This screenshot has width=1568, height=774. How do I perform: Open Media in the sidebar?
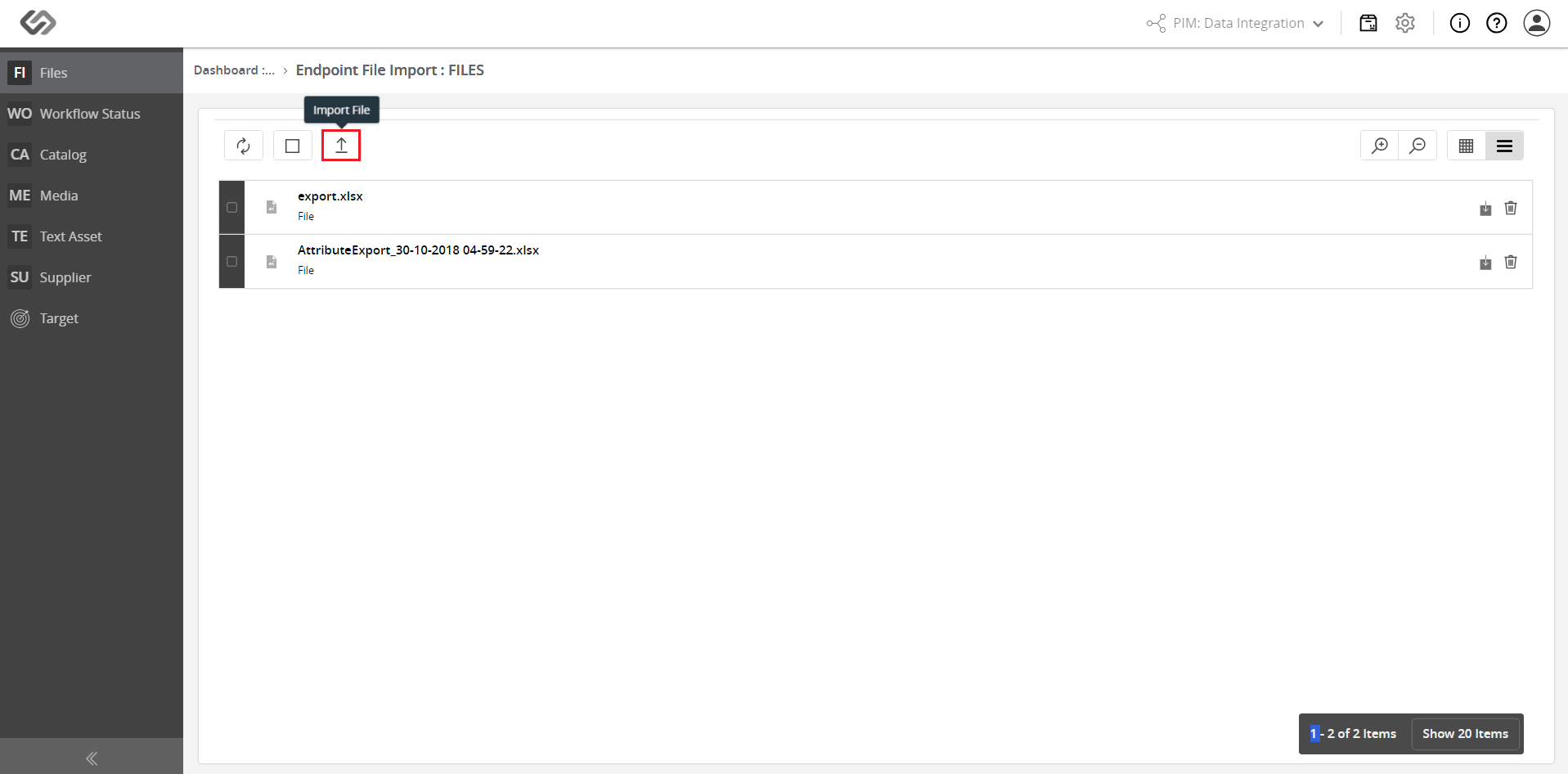coord(92,196)
